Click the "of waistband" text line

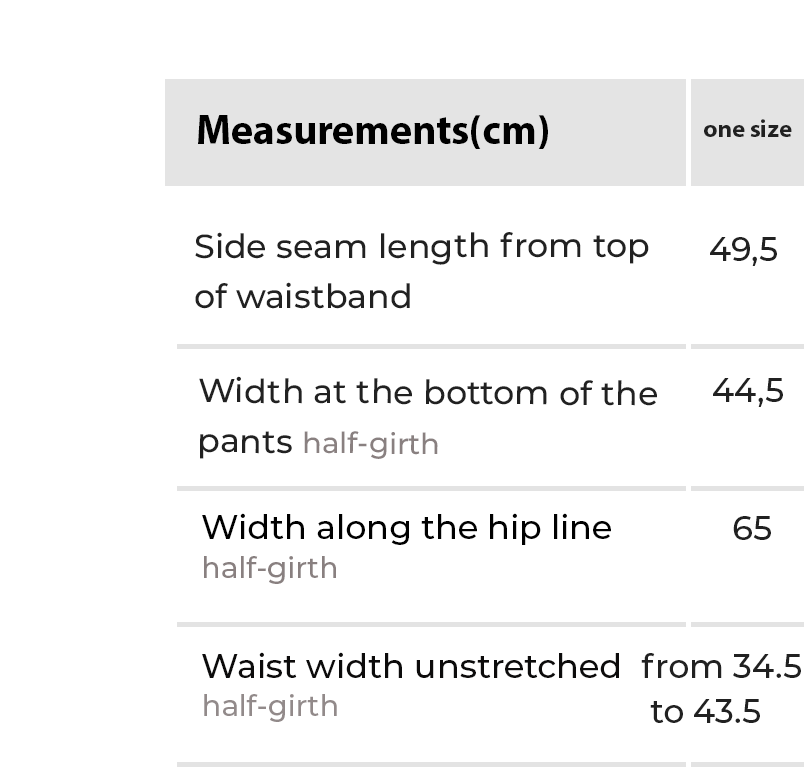coord(303,297)
